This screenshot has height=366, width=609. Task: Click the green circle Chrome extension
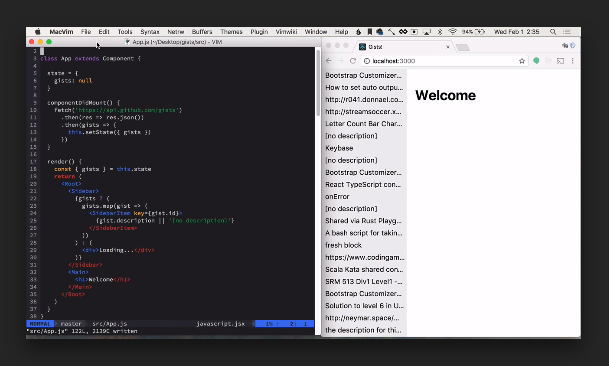[x=536, y=61]
